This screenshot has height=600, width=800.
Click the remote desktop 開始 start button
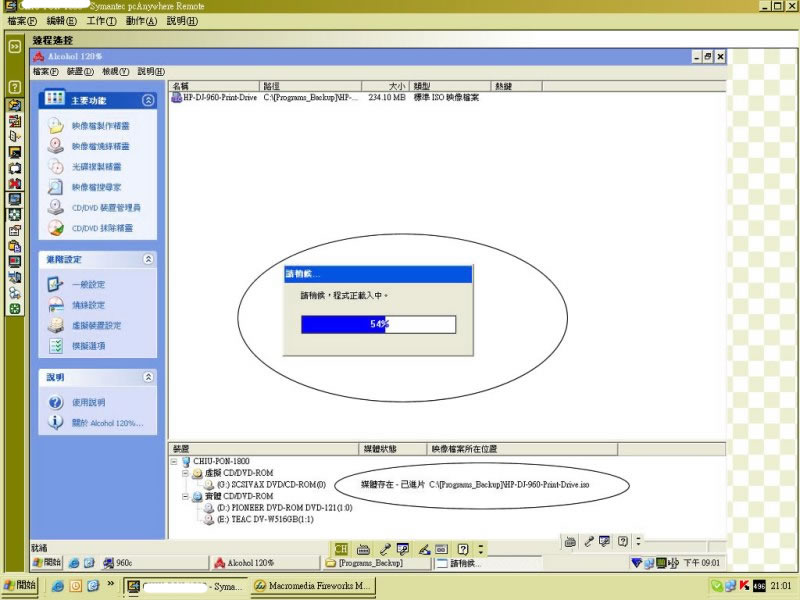pyautogui.click(x=47, y=563)
